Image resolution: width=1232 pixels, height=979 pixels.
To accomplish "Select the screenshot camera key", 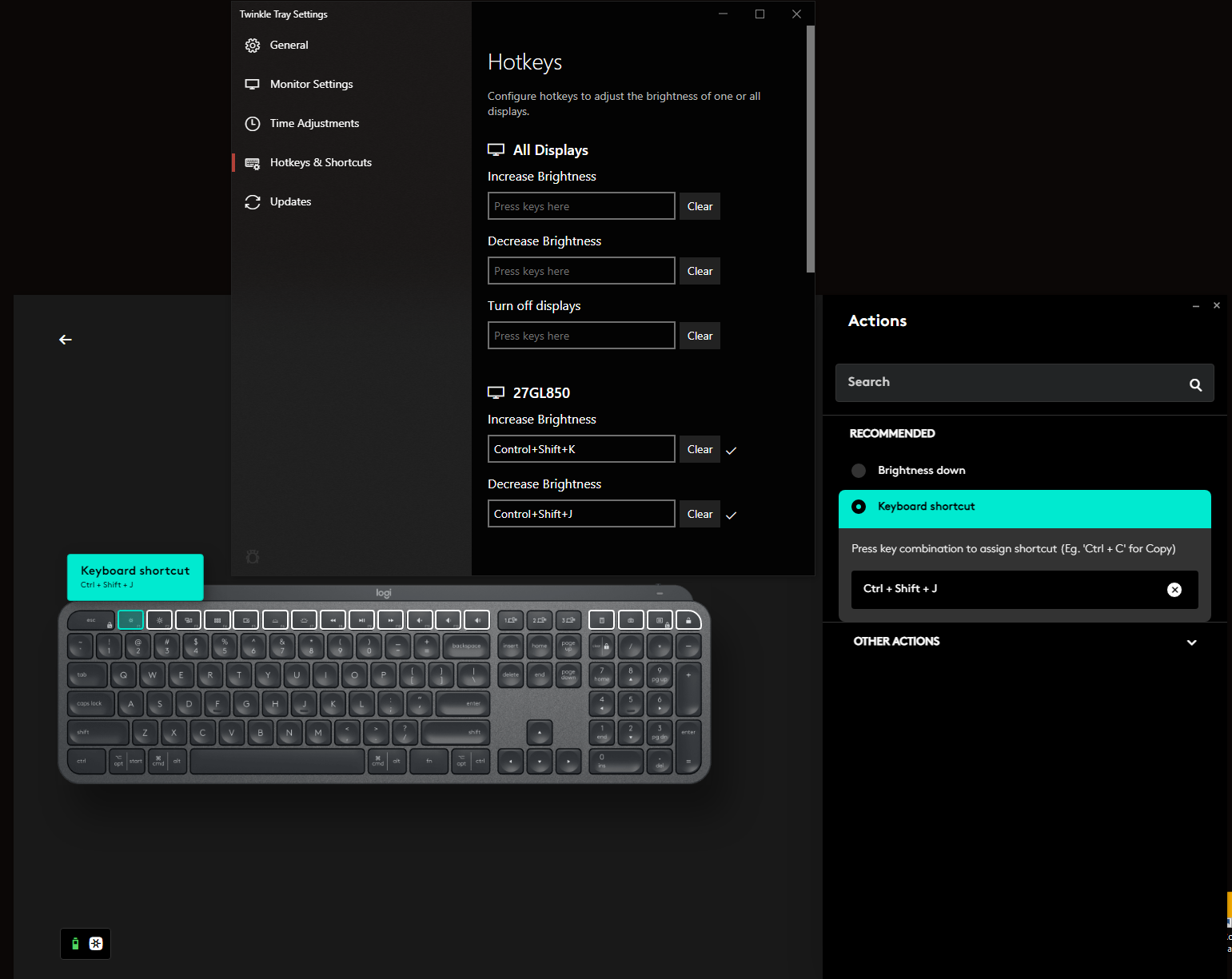I will [x=631, y=620].
